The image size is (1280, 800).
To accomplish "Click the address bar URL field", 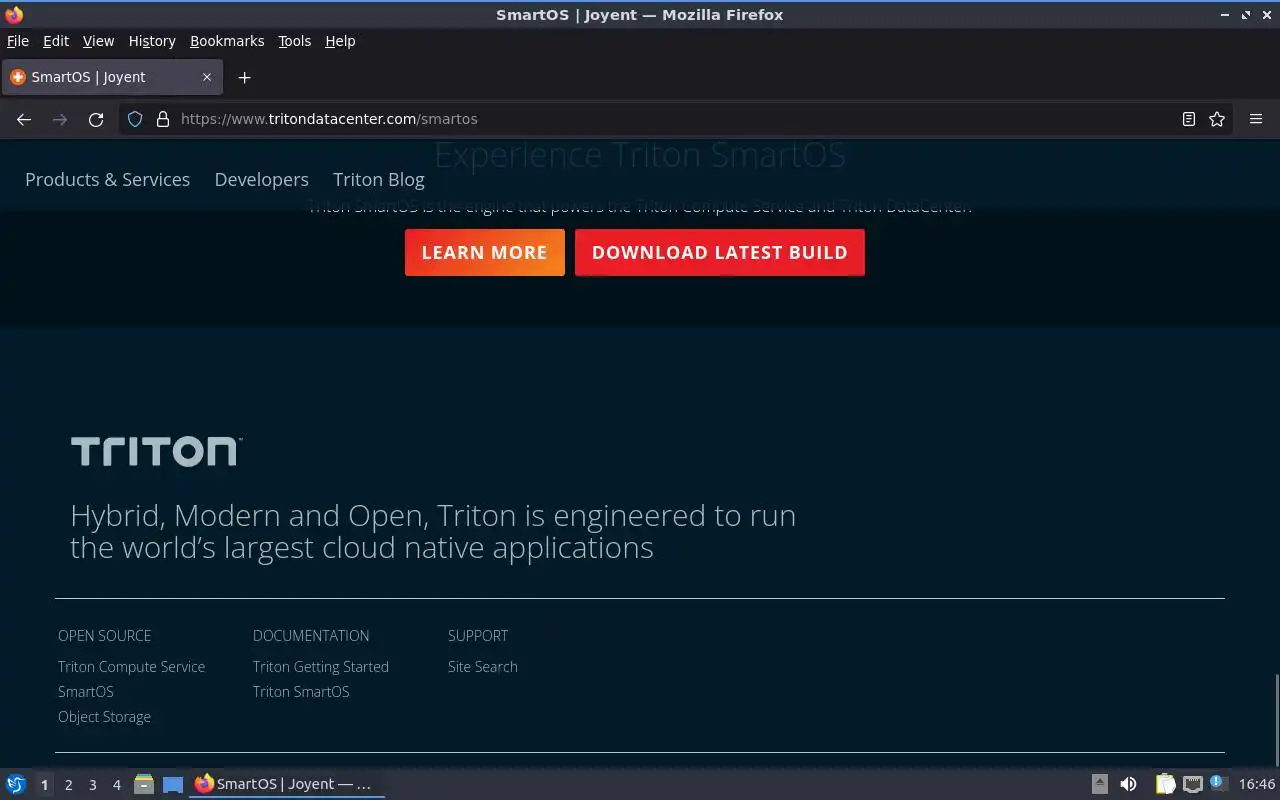I will pos(675,119).
